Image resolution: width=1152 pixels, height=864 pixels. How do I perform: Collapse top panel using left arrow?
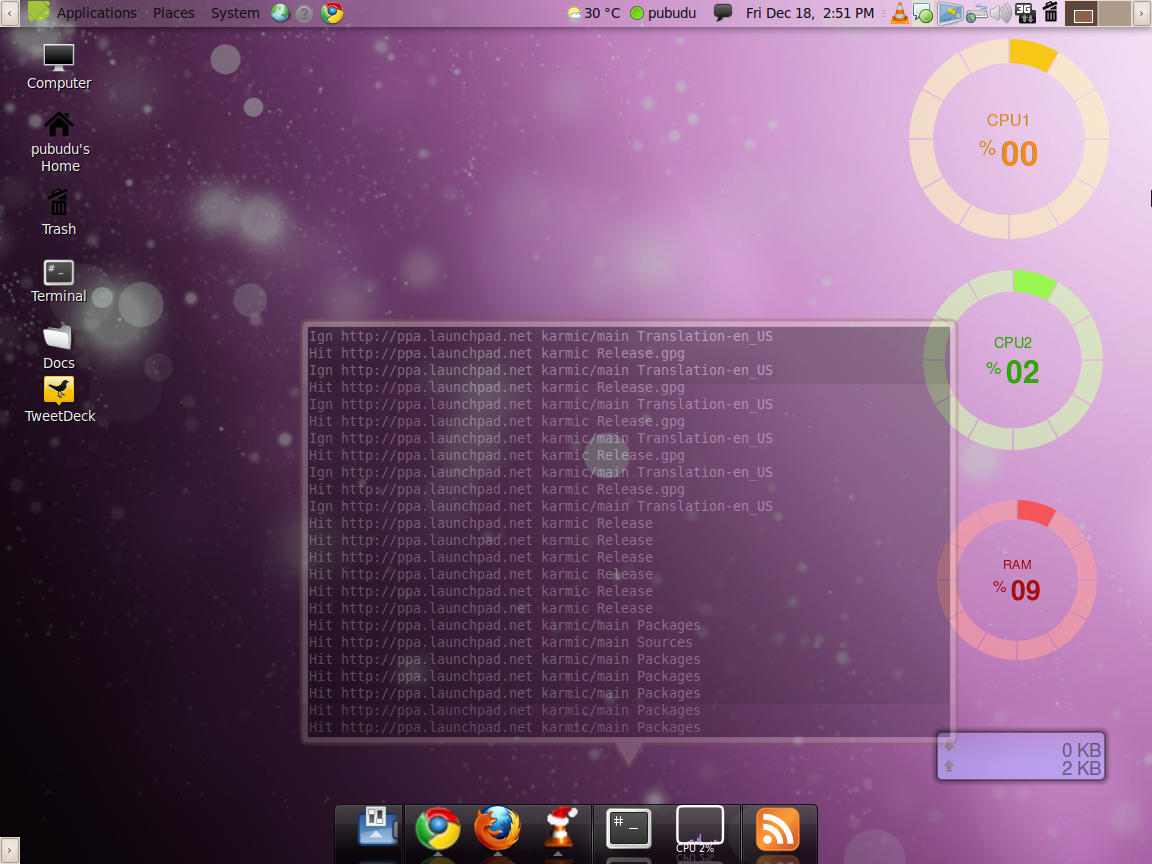click(9, 13)
